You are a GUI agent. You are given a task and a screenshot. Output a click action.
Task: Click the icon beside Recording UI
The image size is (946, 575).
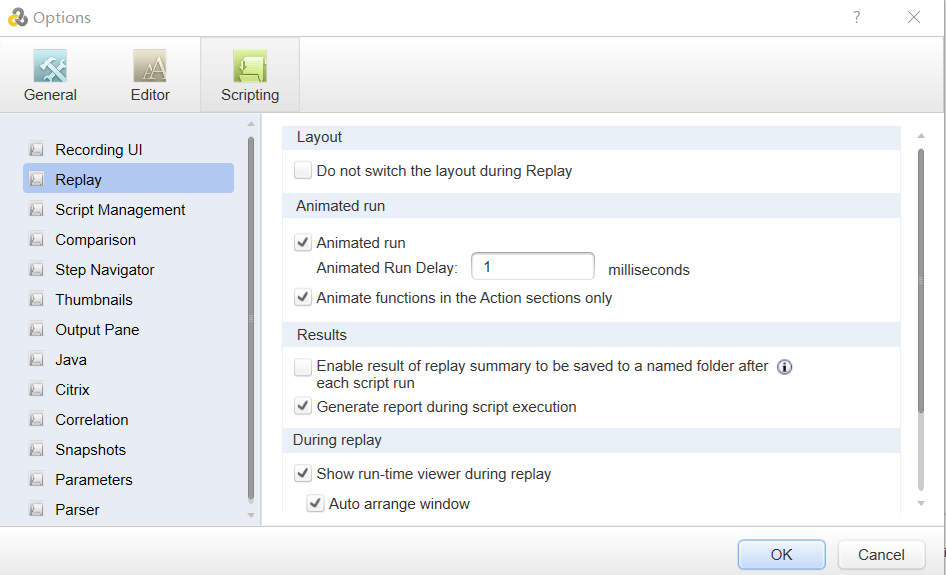click(36, 149)
